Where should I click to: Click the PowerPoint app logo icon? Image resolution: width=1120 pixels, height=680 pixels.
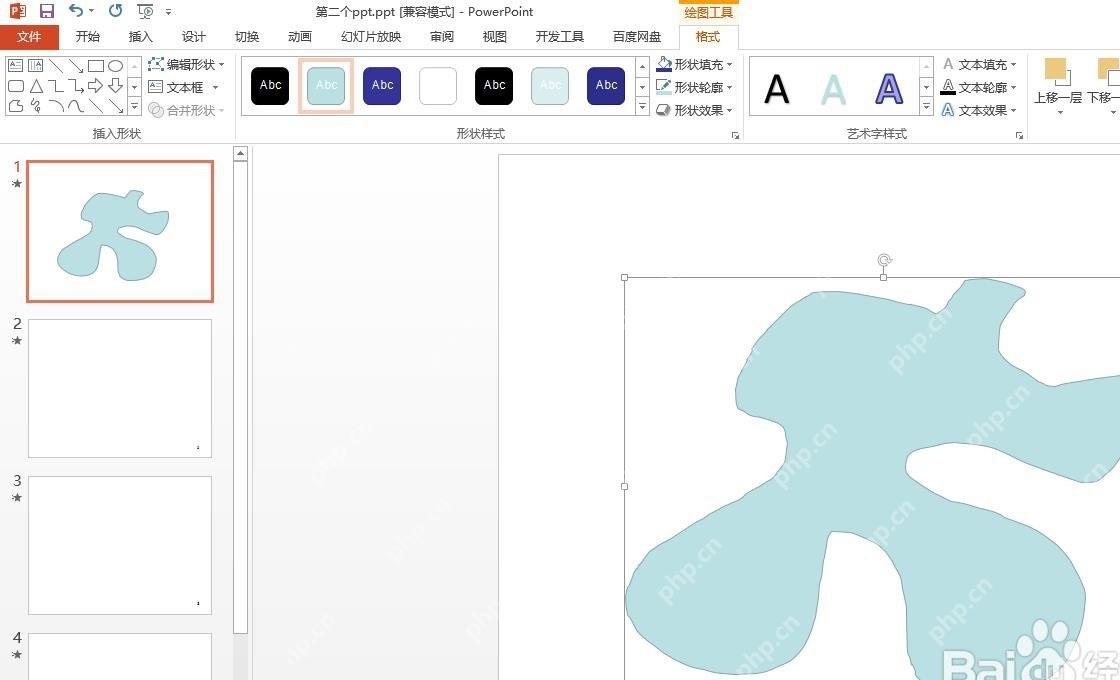[x=18, y=11]
